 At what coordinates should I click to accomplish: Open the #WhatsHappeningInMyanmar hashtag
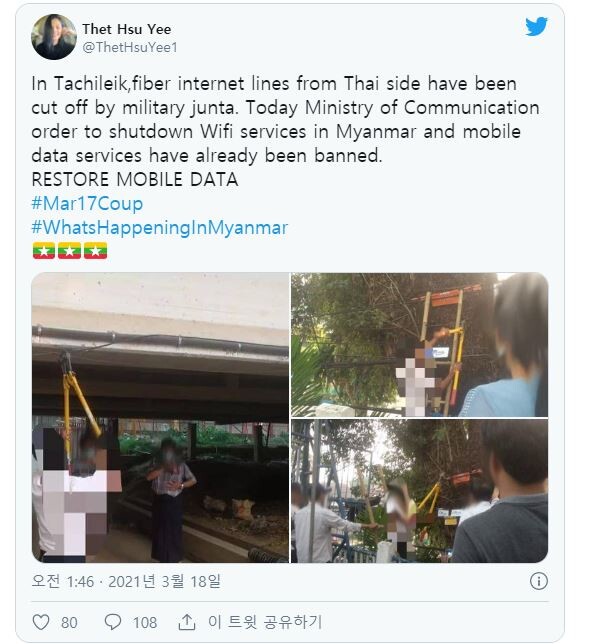[x=160, y=228]
